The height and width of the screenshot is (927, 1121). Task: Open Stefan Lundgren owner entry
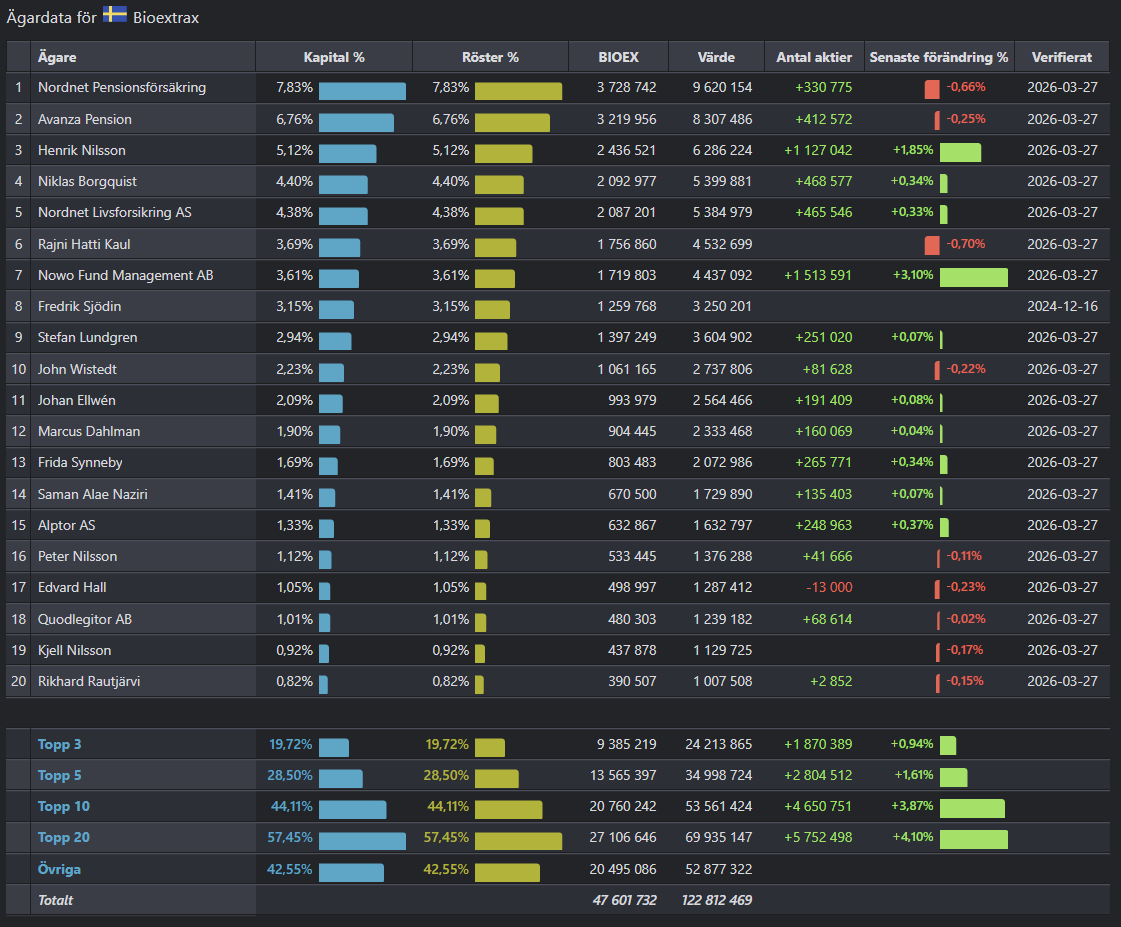(x=87, y=337)
